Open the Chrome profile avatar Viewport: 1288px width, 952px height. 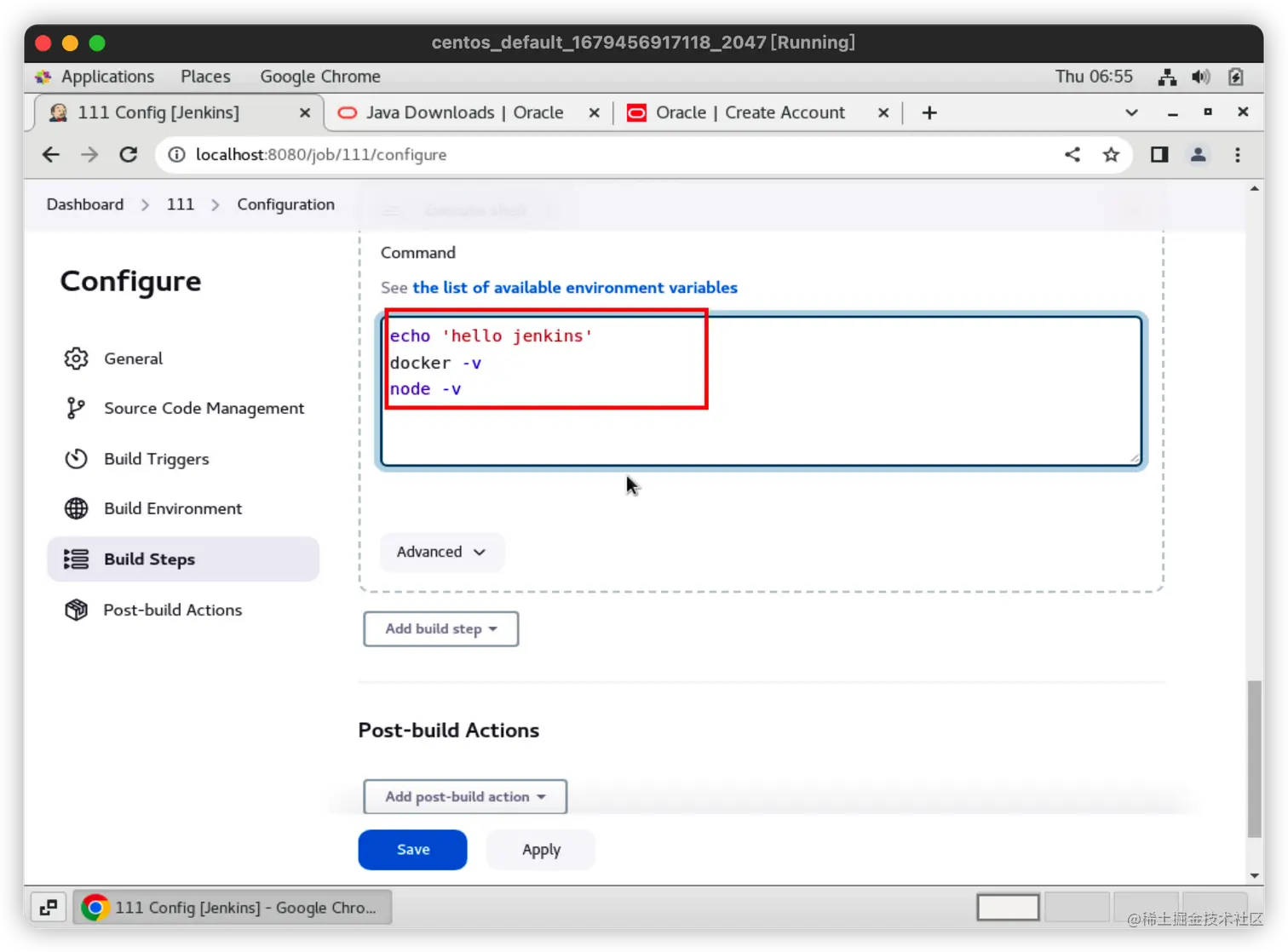pos(1199,155)
